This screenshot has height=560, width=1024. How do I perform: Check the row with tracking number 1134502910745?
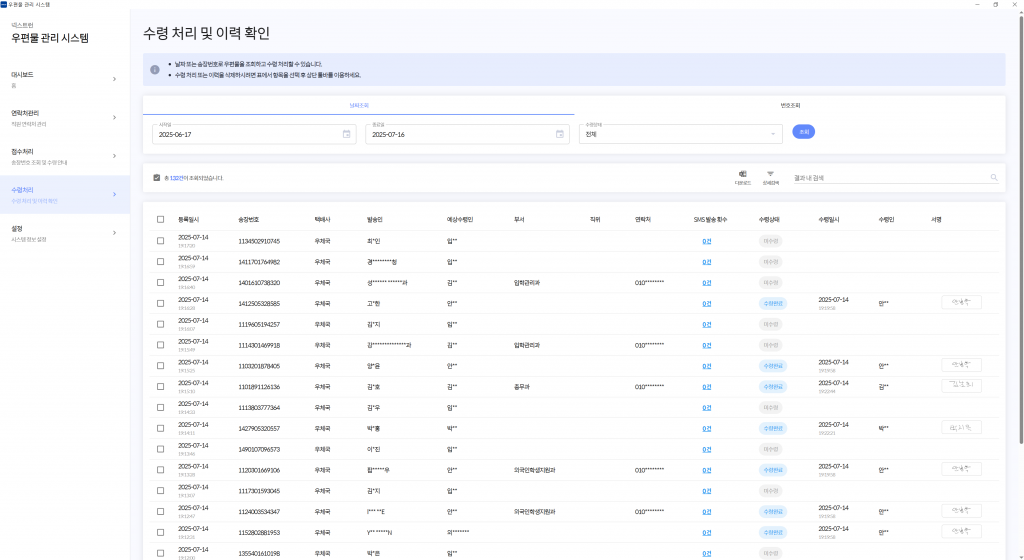(x=161, y=241)
